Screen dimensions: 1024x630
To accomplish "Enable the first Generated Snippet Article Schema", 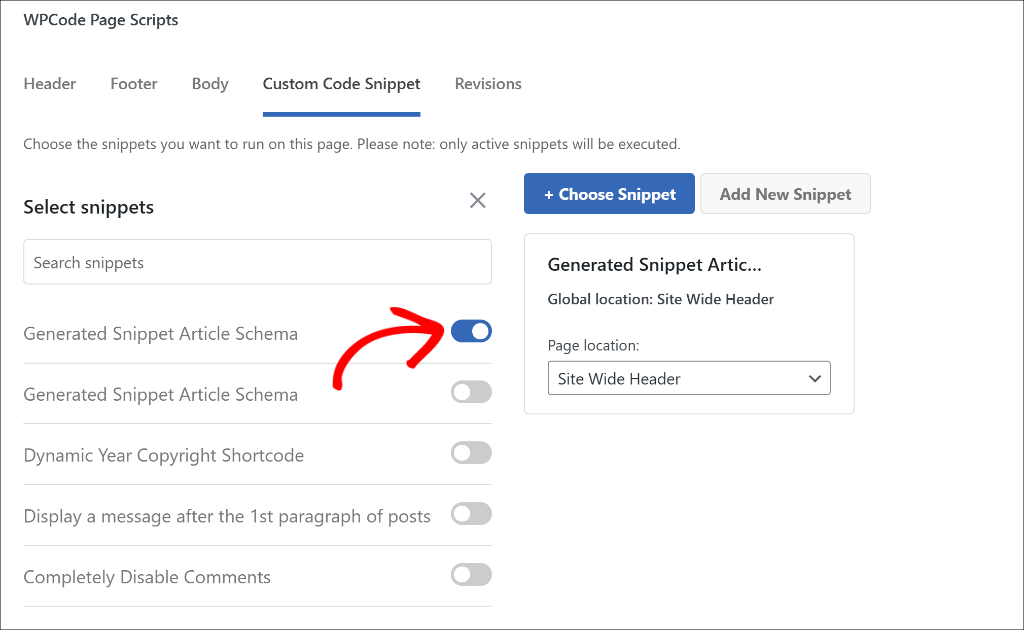I will (471, 331).
